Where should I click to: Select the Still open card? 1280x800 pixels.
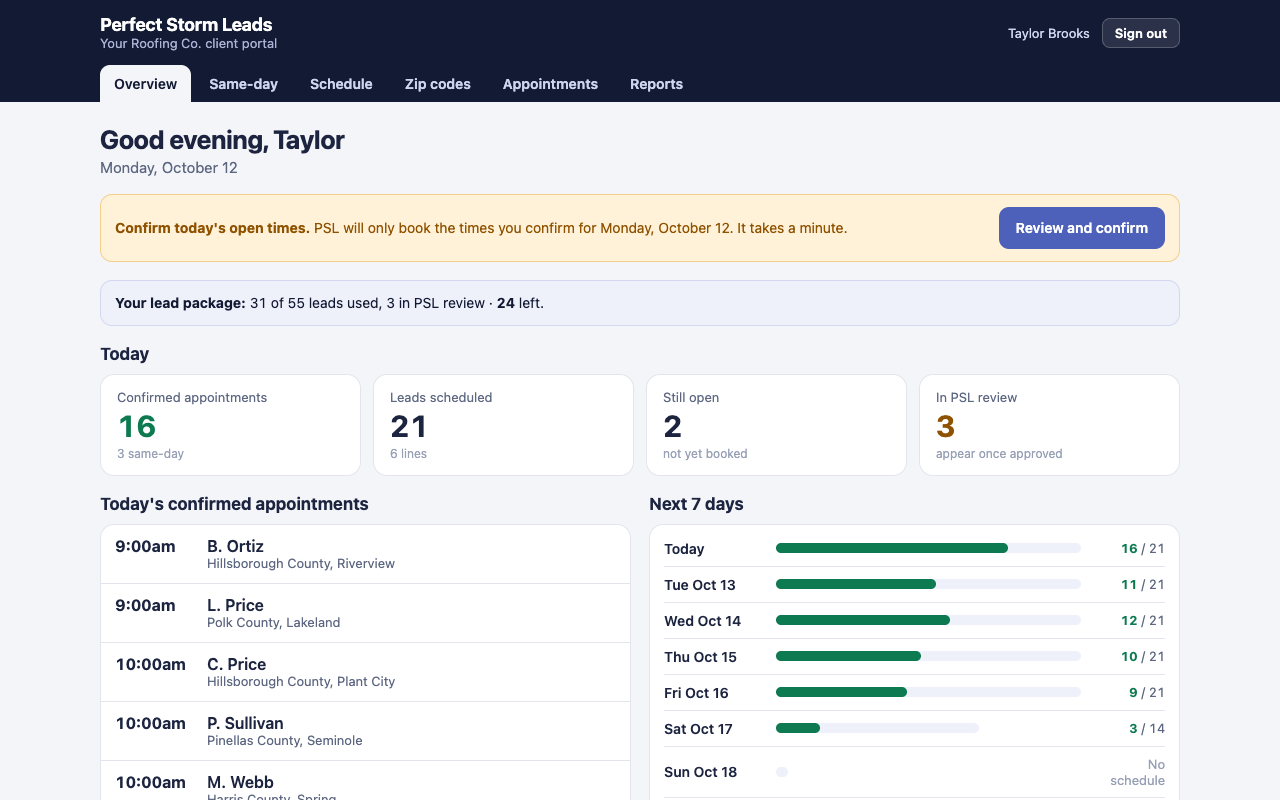pos(776,425)
